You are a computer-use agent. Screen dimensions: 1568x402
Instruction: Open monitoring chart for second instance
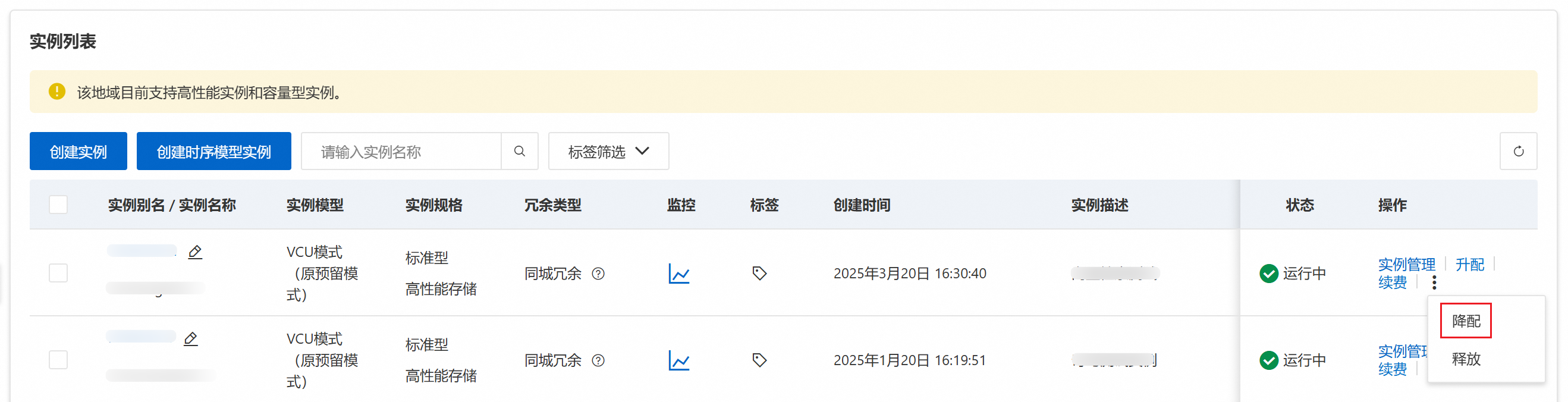point(678,360)
